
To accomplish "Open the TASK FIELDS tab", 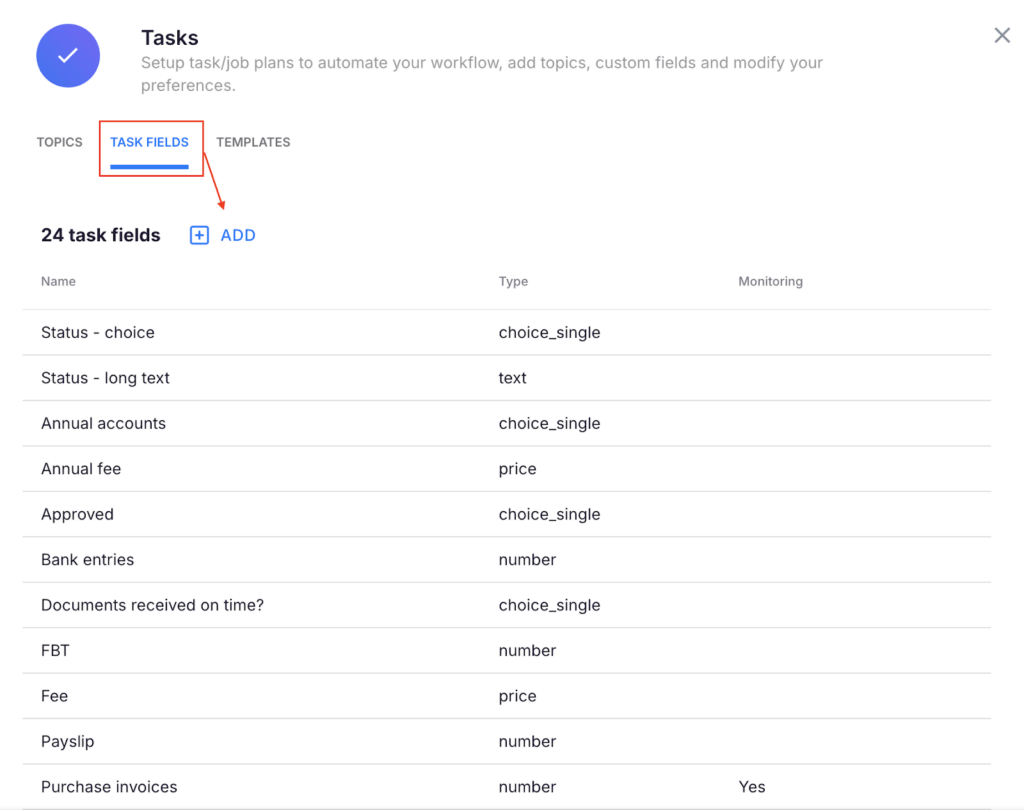I will pos(150,142).
